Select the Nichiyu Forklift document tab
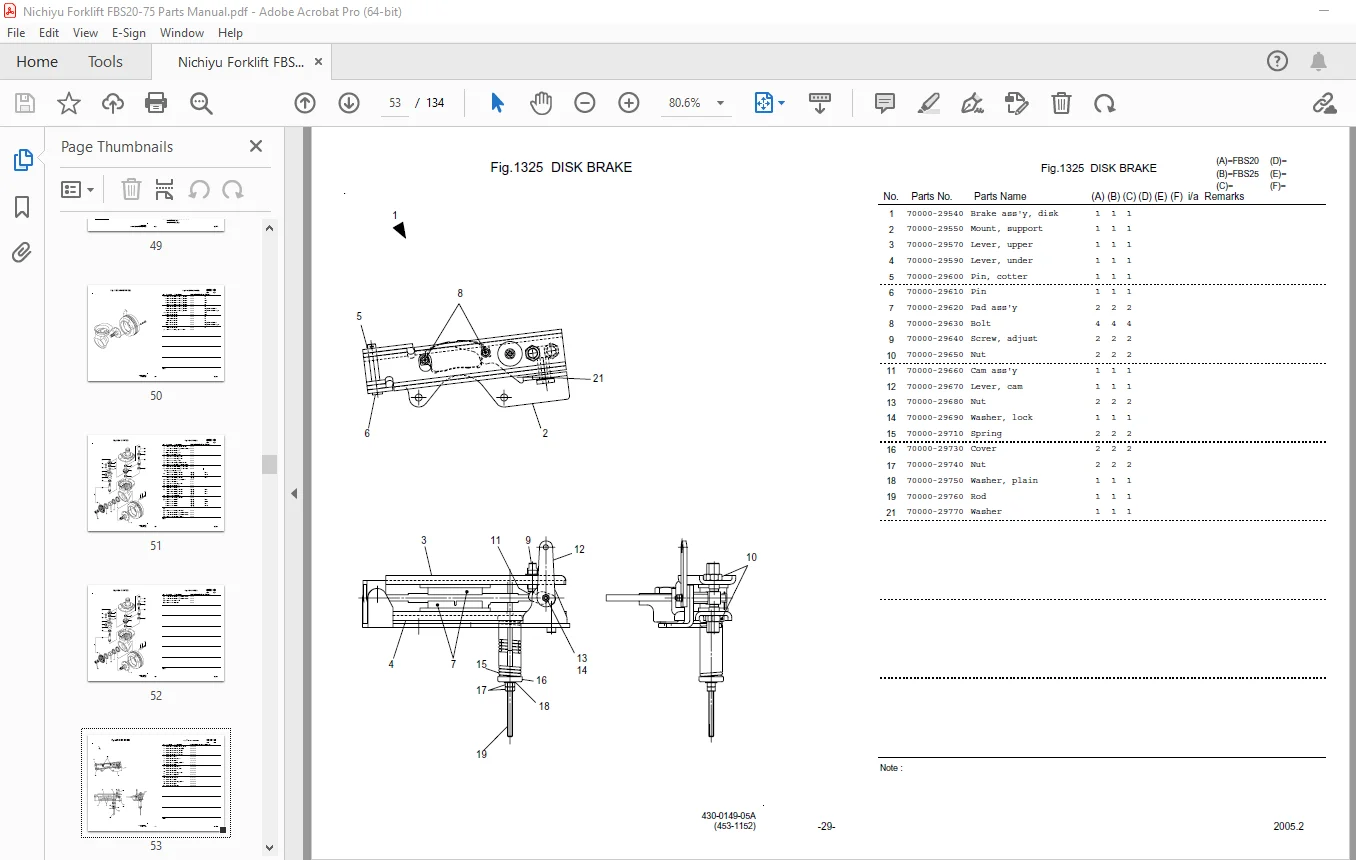Image resolution: width=1356 pixels, height=860 pixels. click(241, 62)
